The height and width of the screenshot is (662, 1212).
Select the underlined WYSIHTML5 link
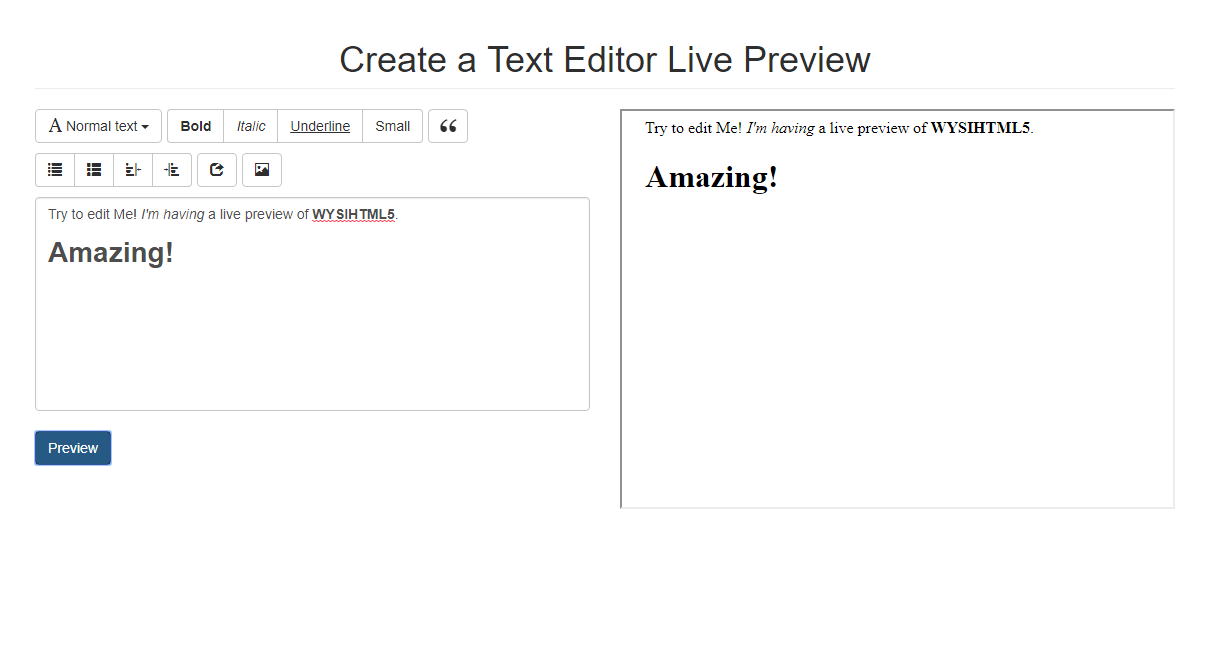point(353,214)
